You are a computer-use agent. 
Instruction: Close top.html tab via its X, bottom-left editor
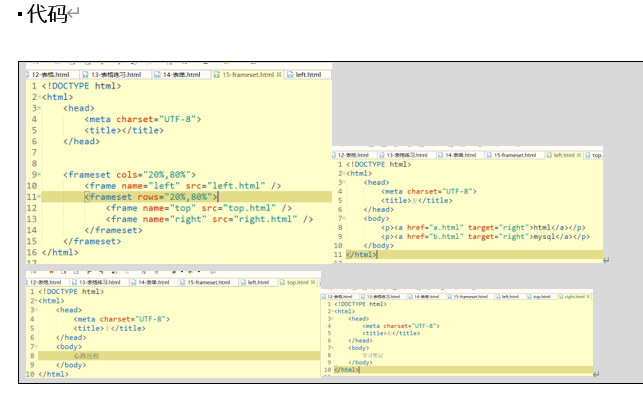tap(313, 282)
